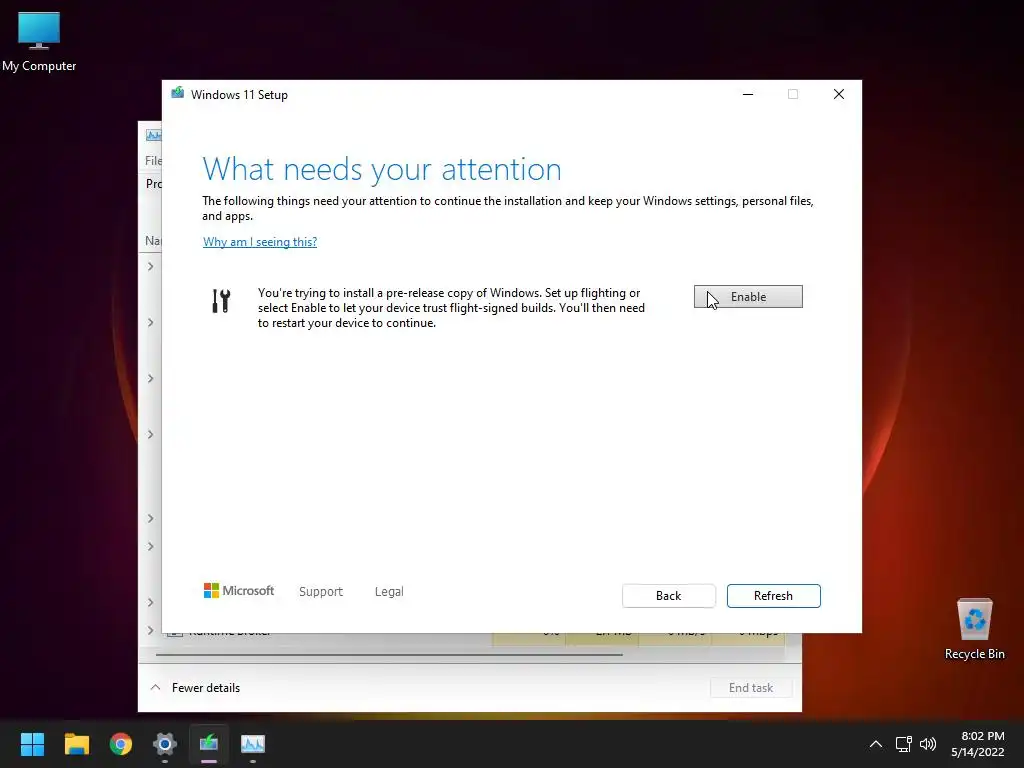This screenshot has width=1024, height=768.
Task: Click Task Manager's horizontal scrollbar
Action: [x=389, y=654]
